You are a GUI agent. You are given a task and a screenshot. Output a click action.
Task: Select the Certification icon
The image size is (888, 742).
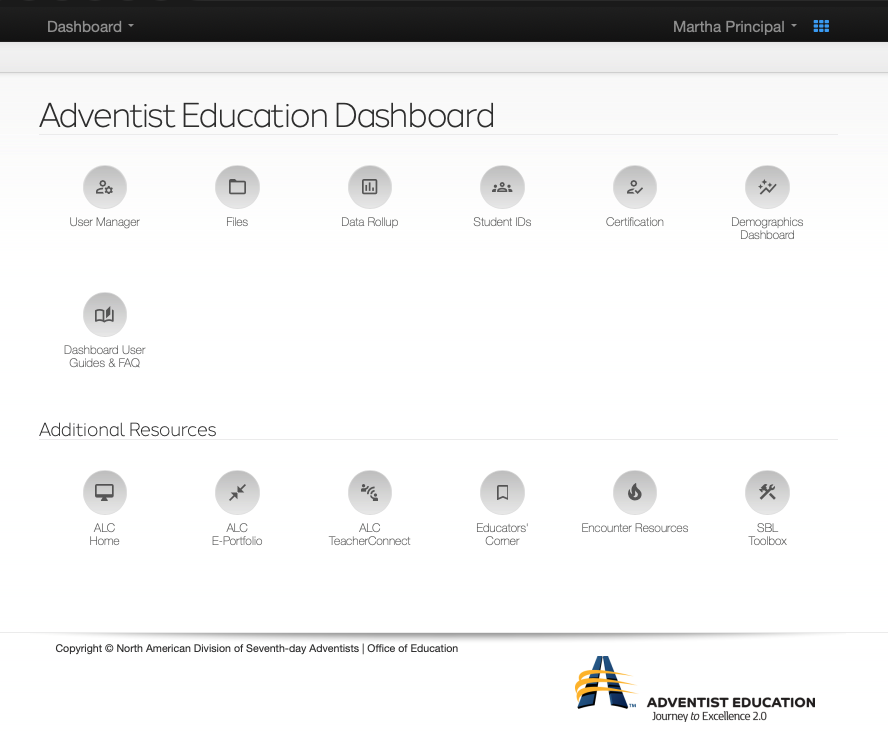[x=634, y=187]
